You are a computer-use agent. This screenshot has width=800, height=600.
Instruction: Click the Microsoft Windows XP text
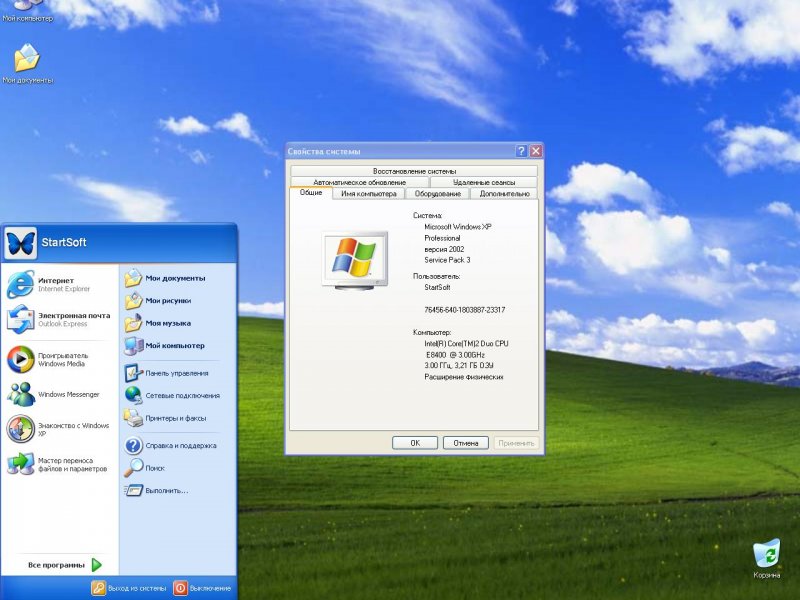pos(458,227)
